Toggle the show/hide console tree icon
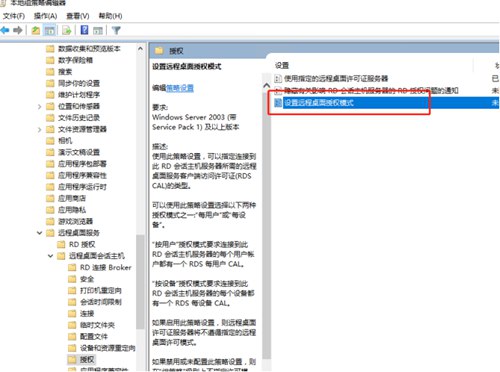This screenshot has height=372, width=500. 50,31
